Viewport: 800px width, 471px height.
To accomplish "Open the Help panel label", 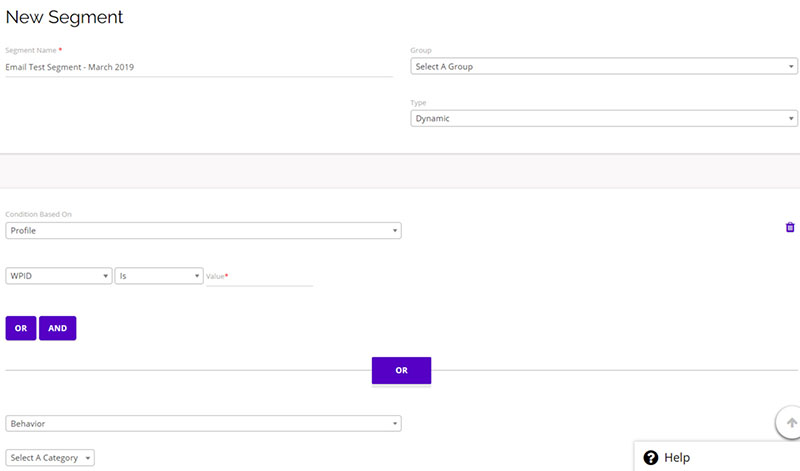I will pyautogui.click(x=677, y=457).
